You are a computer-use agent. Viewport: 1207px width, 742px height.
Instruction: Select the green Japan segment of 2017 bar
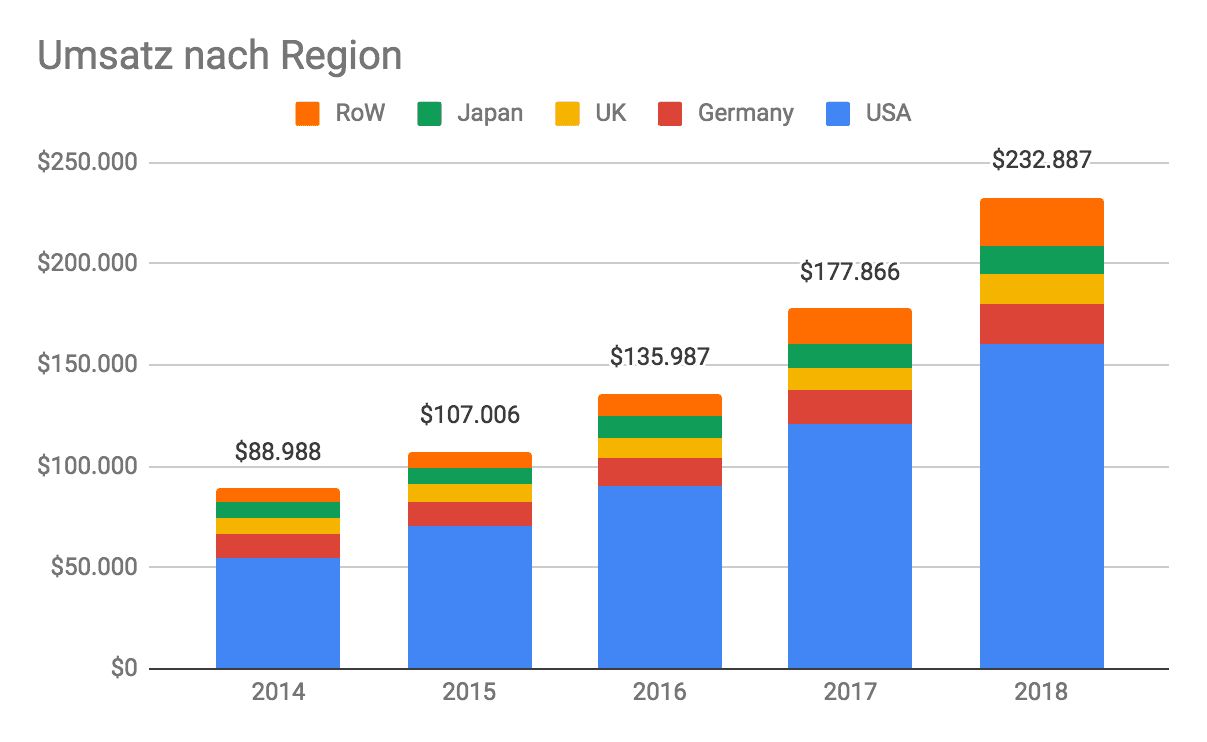850,356
